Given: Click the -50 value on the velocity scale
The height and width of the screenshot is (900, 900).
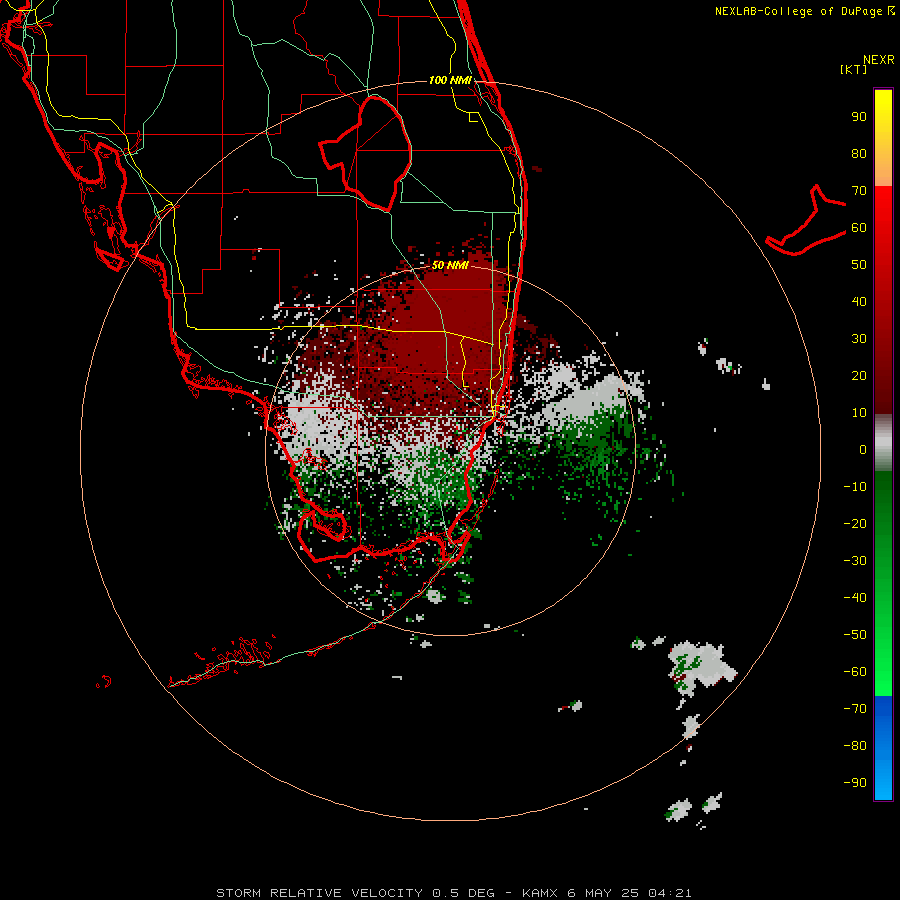Looking at the screenshot, I should click(855, 634).
